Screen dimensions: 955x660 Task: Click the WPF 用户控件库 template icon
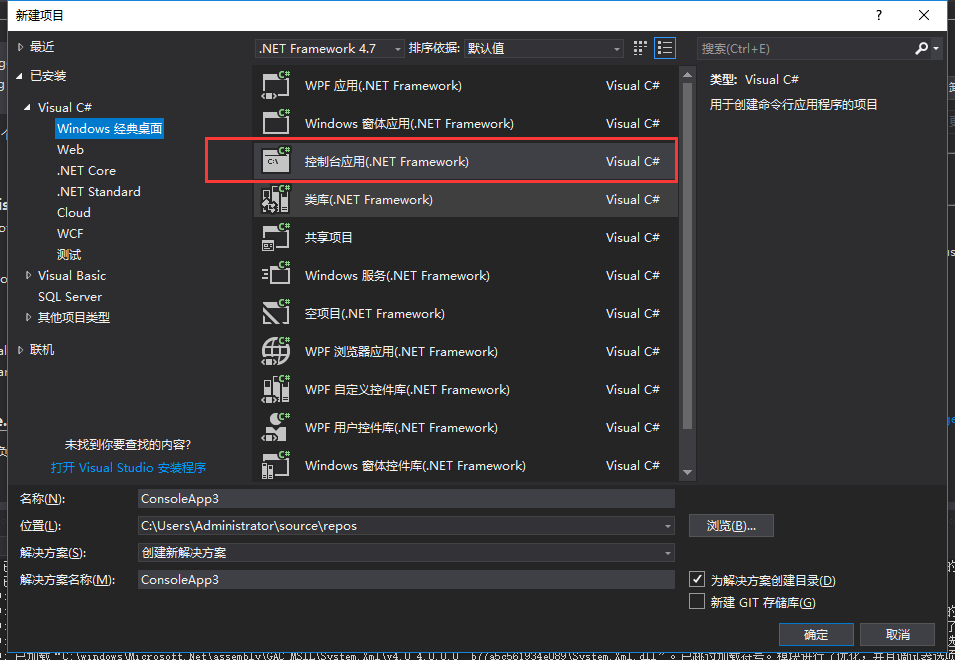[x=276, y=427]
